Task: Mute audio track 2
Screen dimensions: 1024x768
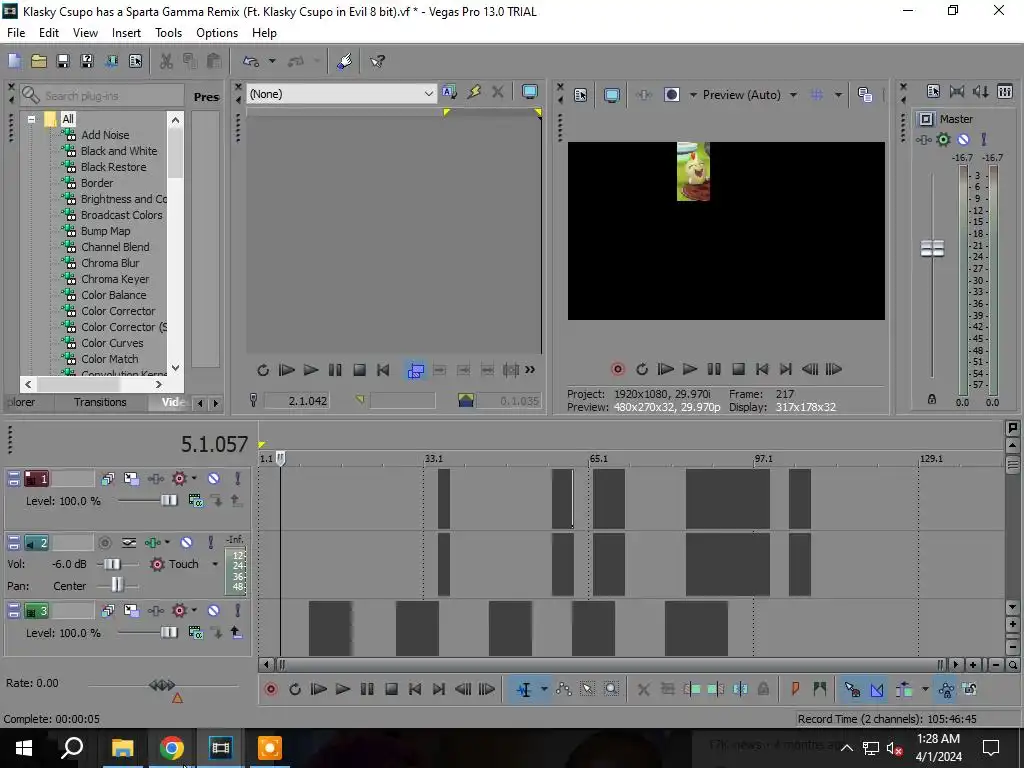Action: (x=186, y=542)
